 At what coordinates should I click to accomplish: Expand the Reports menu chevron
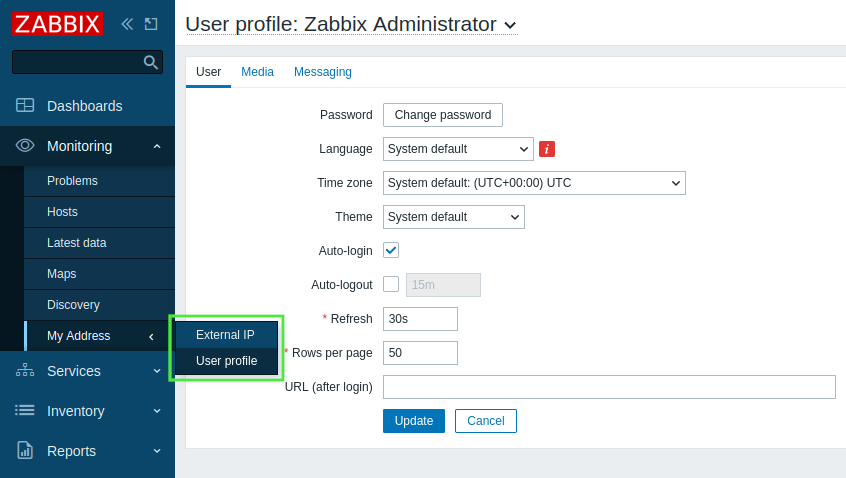[x=157, y=451]
